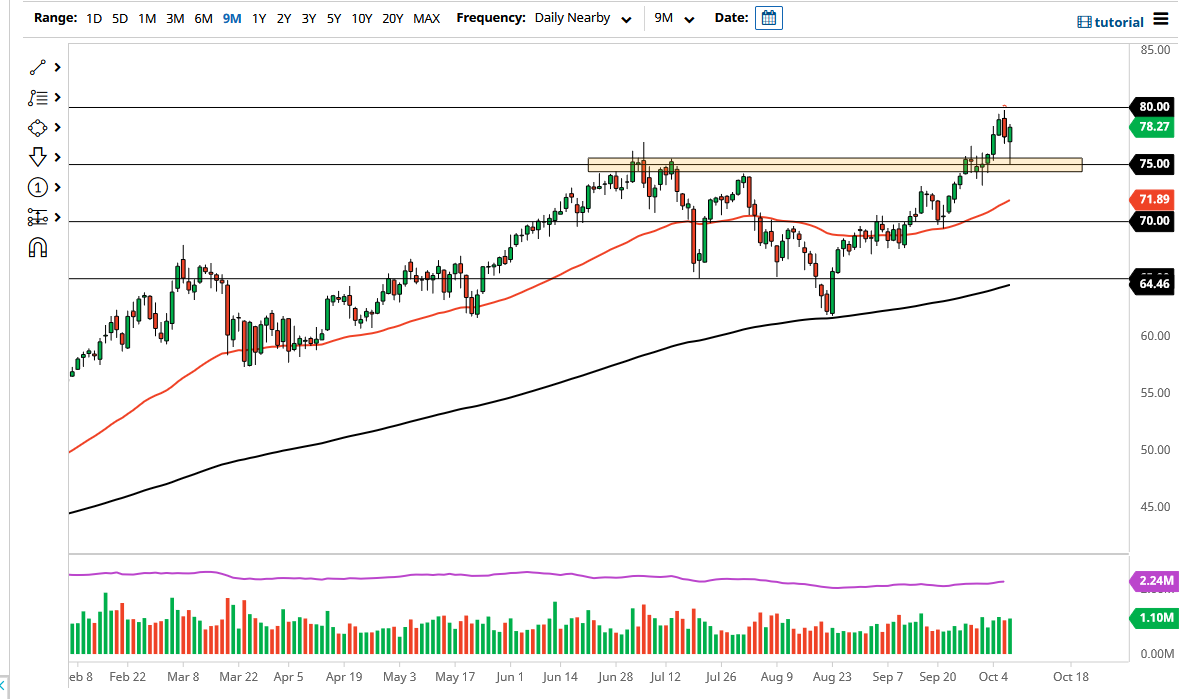Open the annotation list tool below trendline
The image size is (1184, 699).
(x=37, y=97)
